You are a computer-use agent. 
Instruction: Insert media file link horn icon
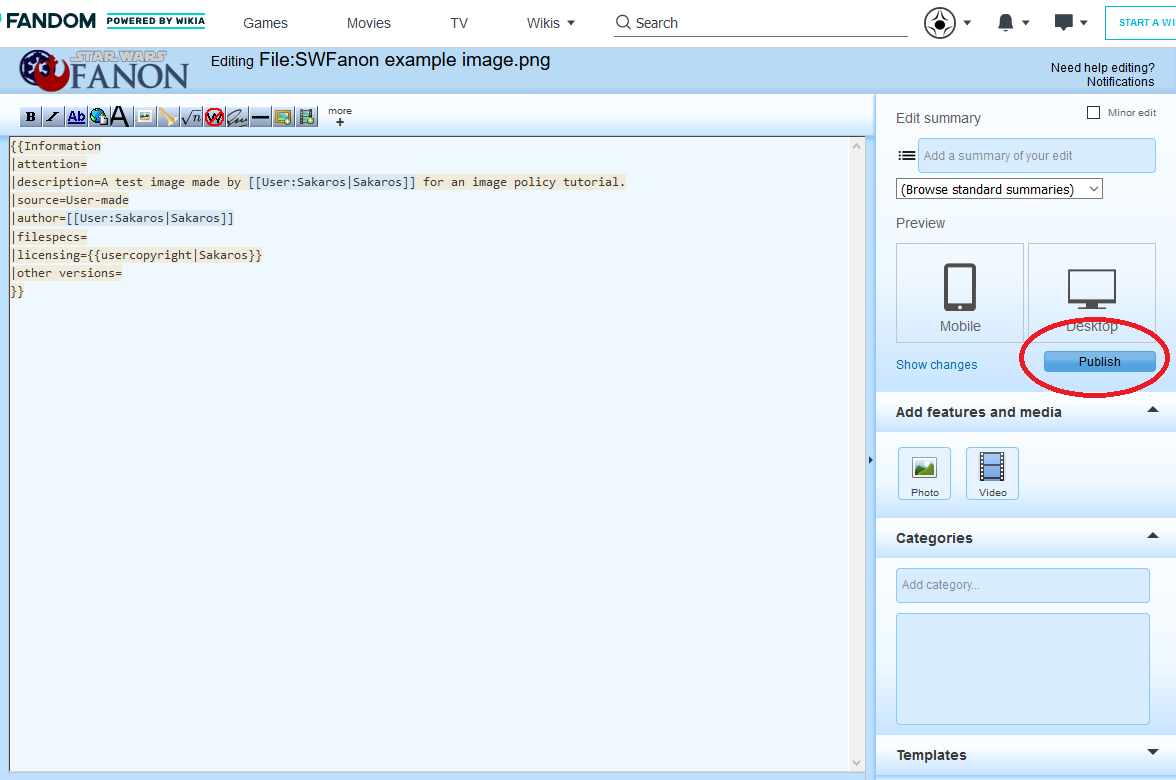168,116
